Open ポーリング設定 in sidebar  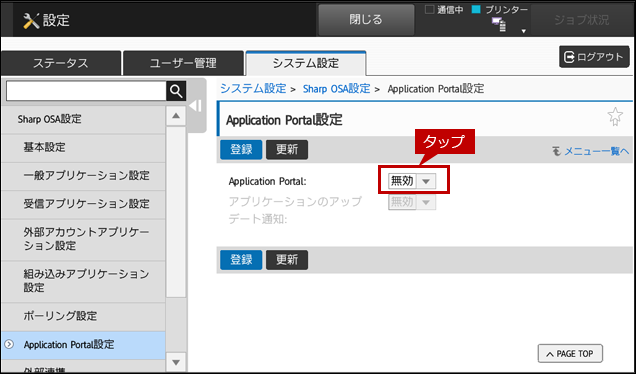coord(83,316)
